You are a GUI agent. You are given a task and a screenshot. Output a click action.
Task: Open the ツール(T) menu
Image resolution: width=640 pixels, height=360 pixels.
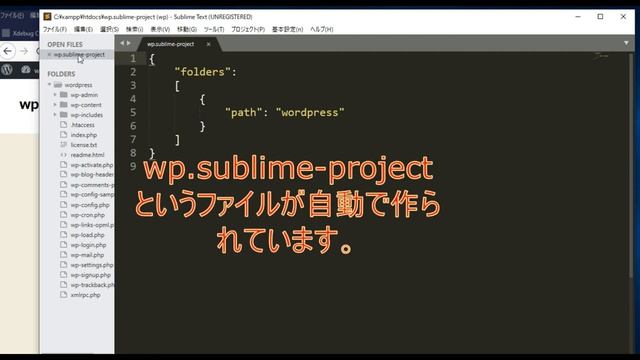point(214,29)
